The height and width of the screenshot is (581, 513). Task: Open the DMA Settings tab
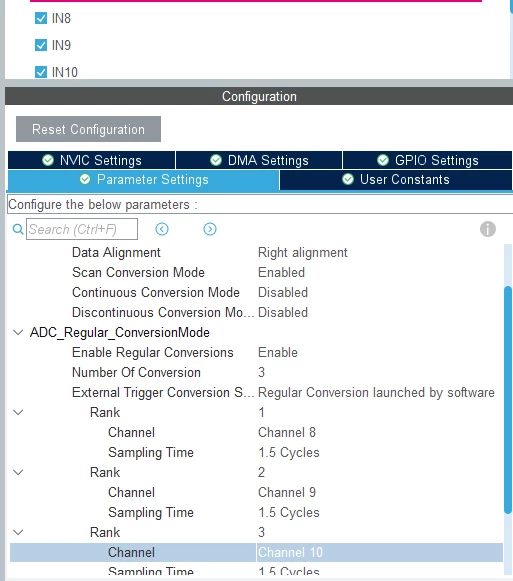point(259,160)
